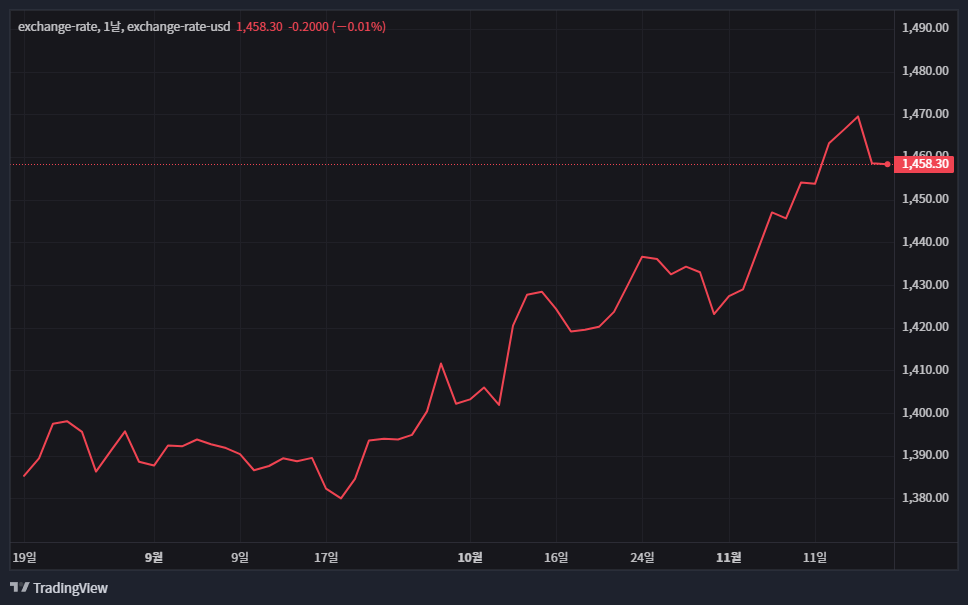The image size is (968, 605).
Task: Select the 9월 month label on time axis
Action: [153, 557]
